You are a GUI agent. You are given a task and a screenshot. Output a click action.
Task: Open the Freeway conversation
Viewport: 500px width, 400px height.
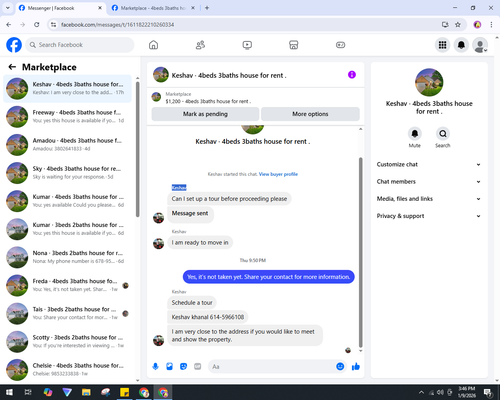pos(67,117)
